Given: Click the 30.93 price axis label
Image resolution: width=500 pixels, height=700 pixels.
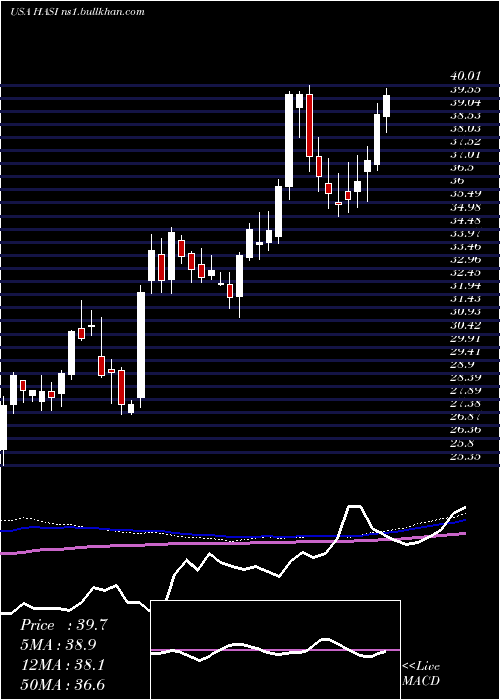Looking at the screenshot, I should [x=466, y=312].
